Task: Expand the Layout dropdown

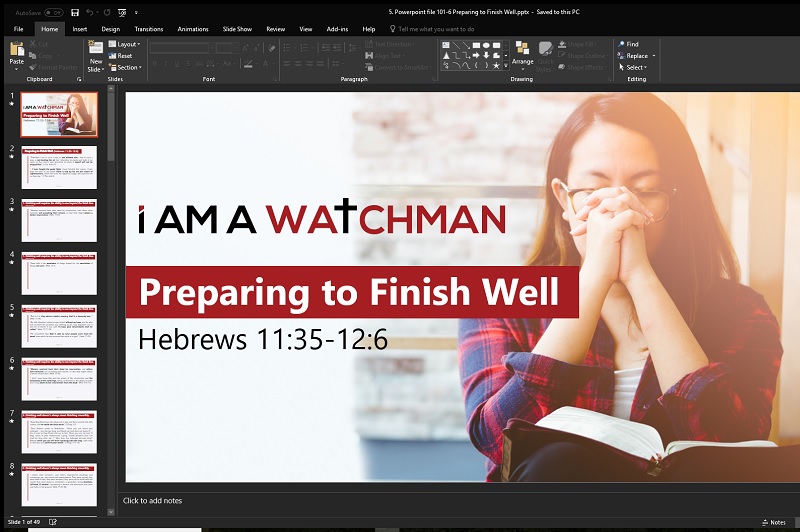Action: pyautogui.click(x=126, y=44)
